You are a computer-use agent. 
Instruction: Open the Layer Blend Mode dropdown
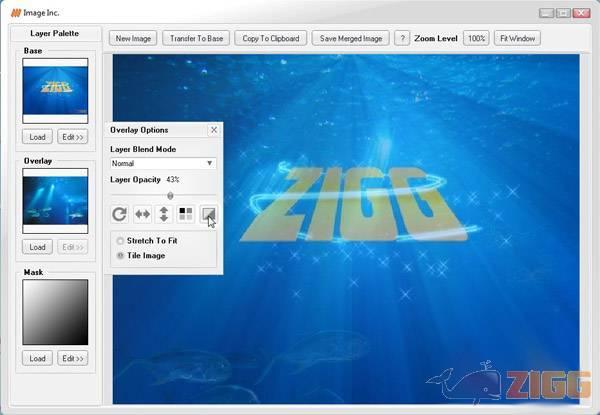coord(163,163)
